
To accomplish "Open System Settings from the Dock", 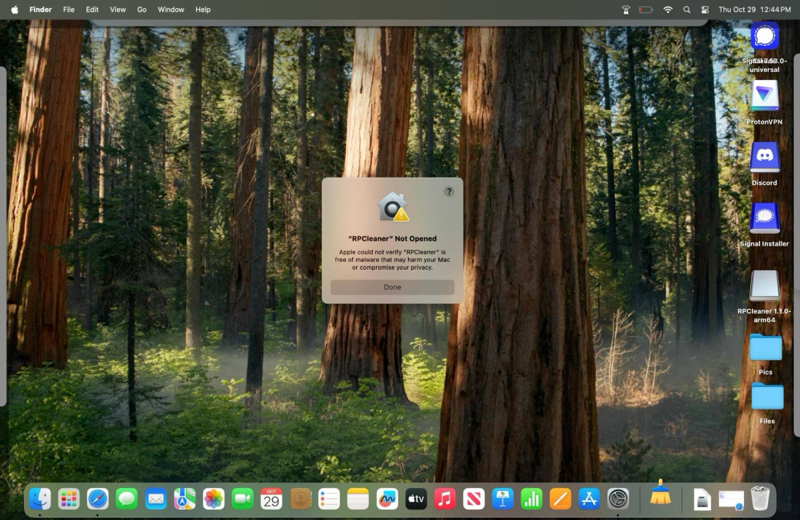I will pos(618,499).
